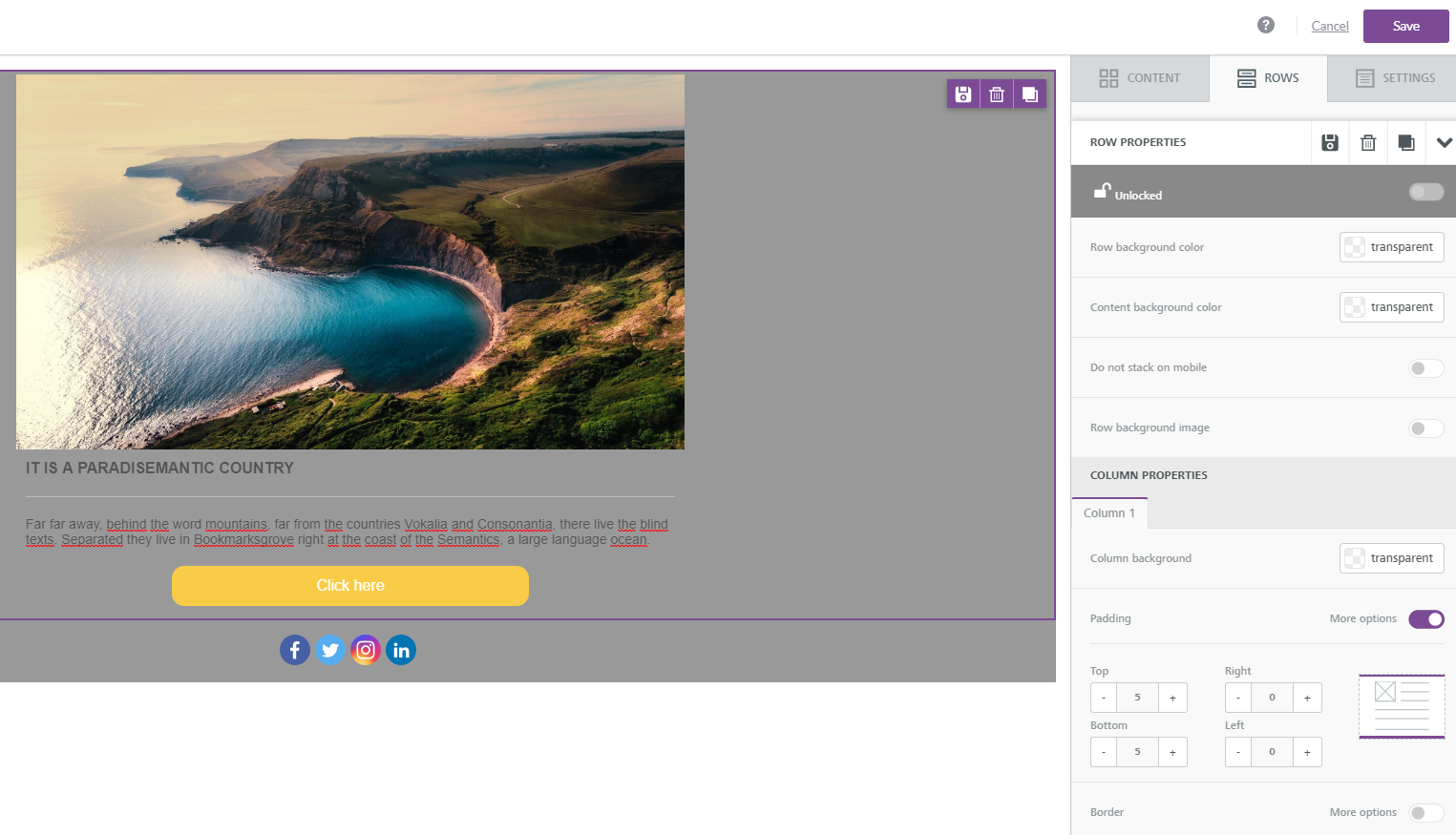
Task: Click the Row Properties save icon
Action: click(x=1330, y=142)
